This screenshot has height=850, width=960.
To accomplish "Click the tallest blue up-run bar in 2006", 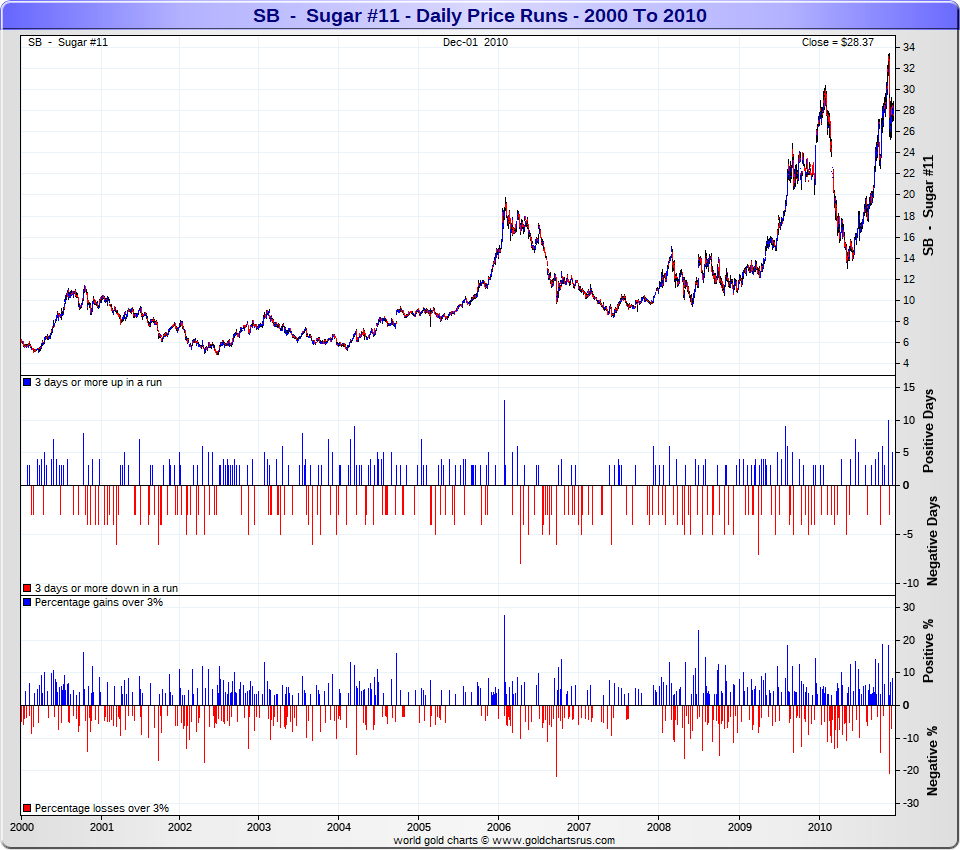I will 504,442.
